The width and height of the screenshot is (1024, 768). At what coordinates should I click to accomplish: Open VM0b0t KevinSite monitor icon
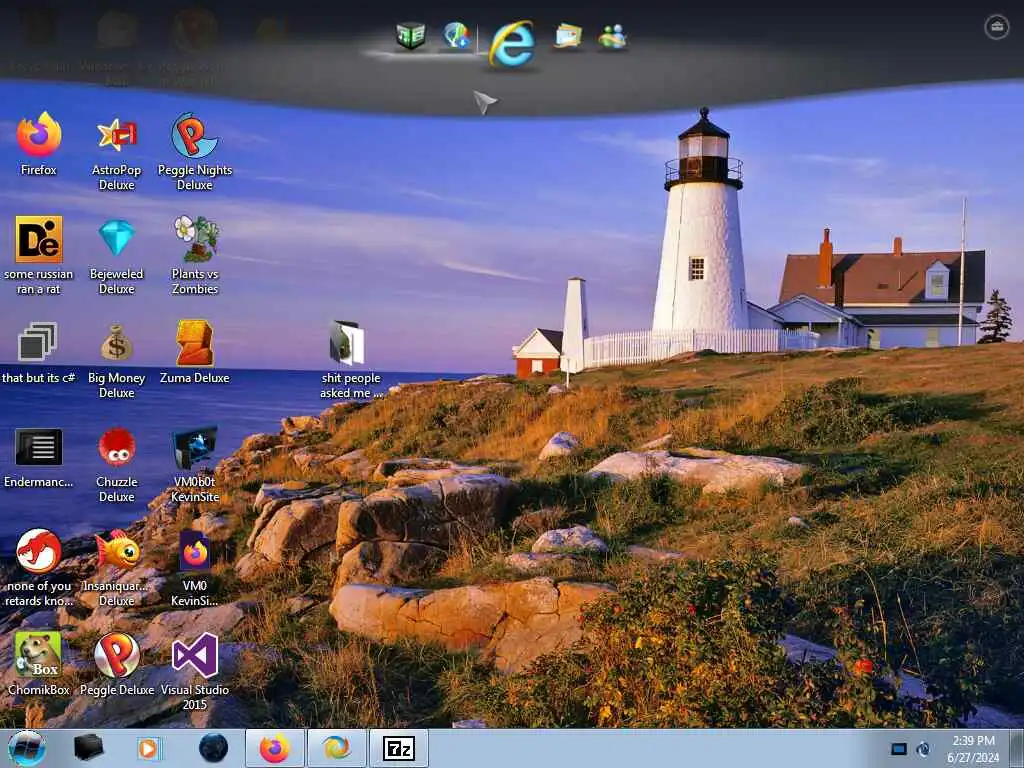[195, 465]
